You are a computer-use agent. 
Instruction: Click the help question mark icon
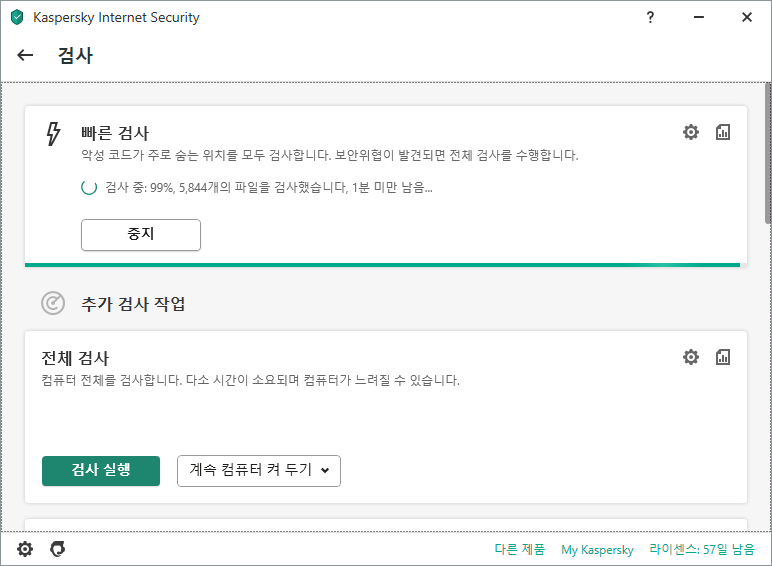point(650,17)
